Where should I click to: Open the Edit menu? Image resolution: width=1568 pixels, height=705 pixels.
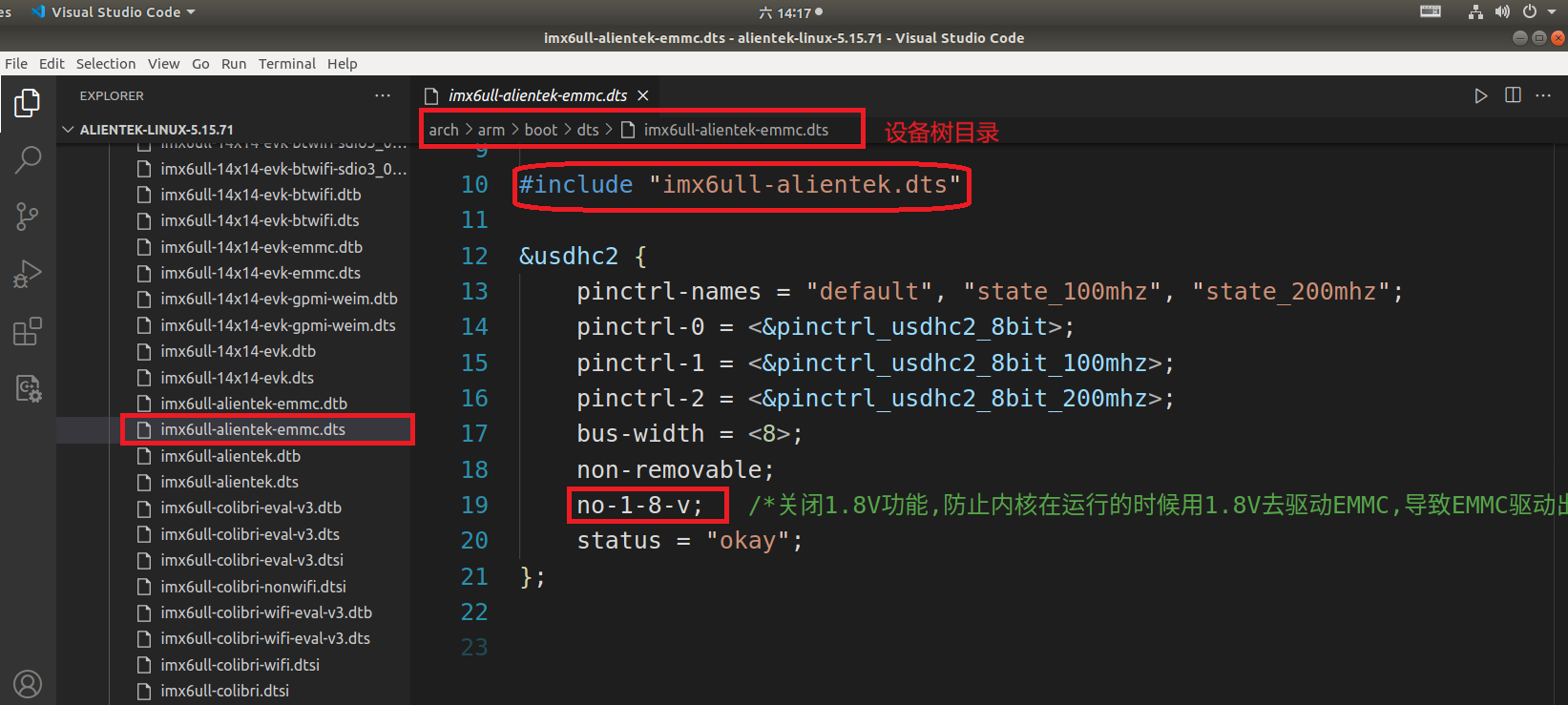tap(52, 64)
